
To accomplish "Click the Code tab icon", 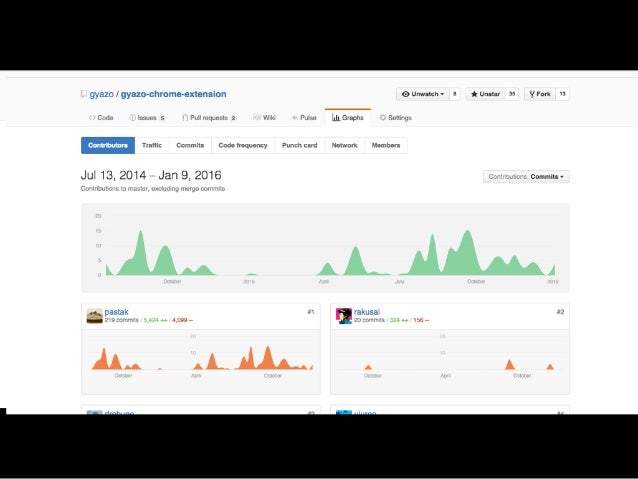I will (92, 118).
